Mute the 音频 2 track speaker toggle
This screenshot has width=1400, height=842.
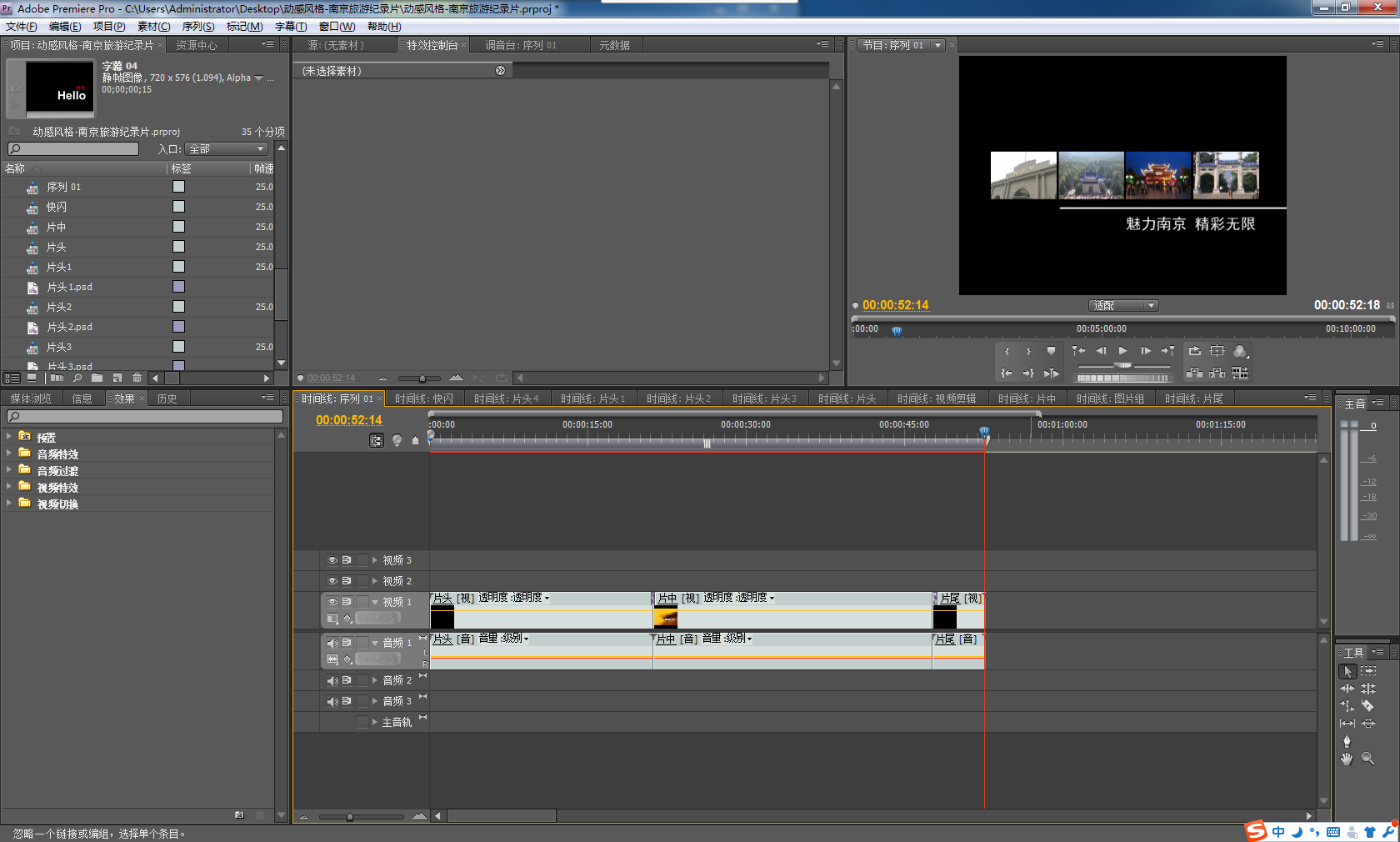(332, 680)
